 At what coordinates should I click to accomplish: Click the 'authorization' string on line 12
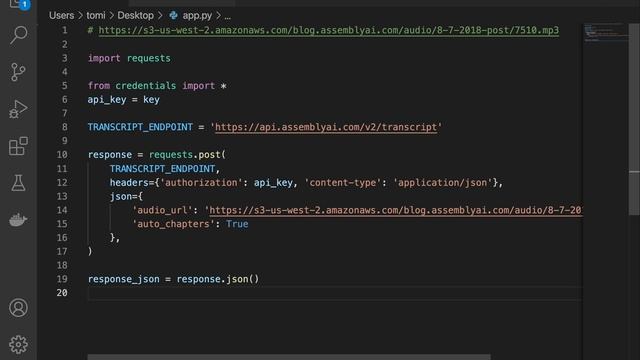pyautogui.click(x=201, y=182)
